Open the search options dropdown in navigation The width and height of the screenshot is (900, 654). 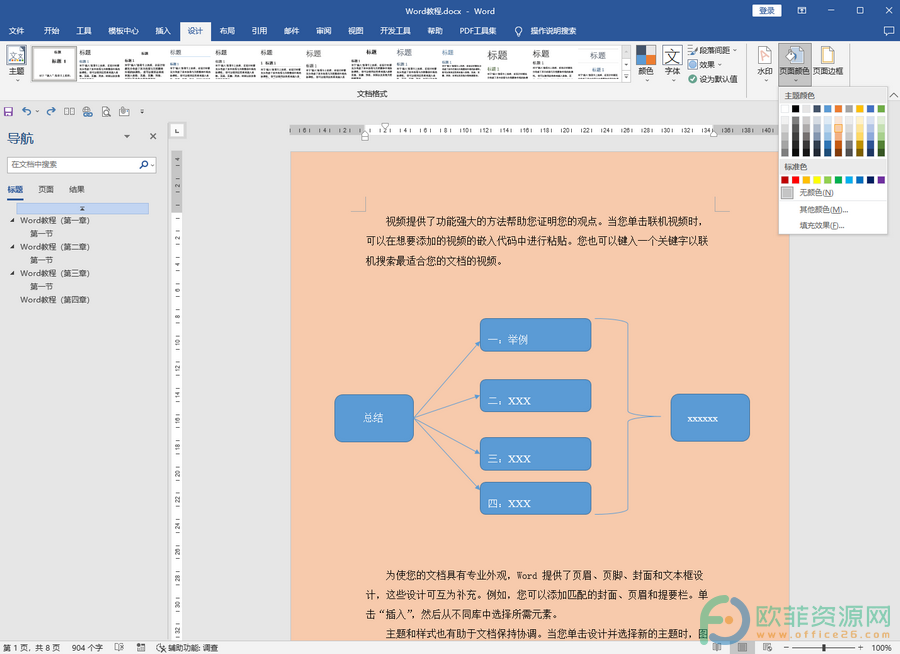(153, 165)
